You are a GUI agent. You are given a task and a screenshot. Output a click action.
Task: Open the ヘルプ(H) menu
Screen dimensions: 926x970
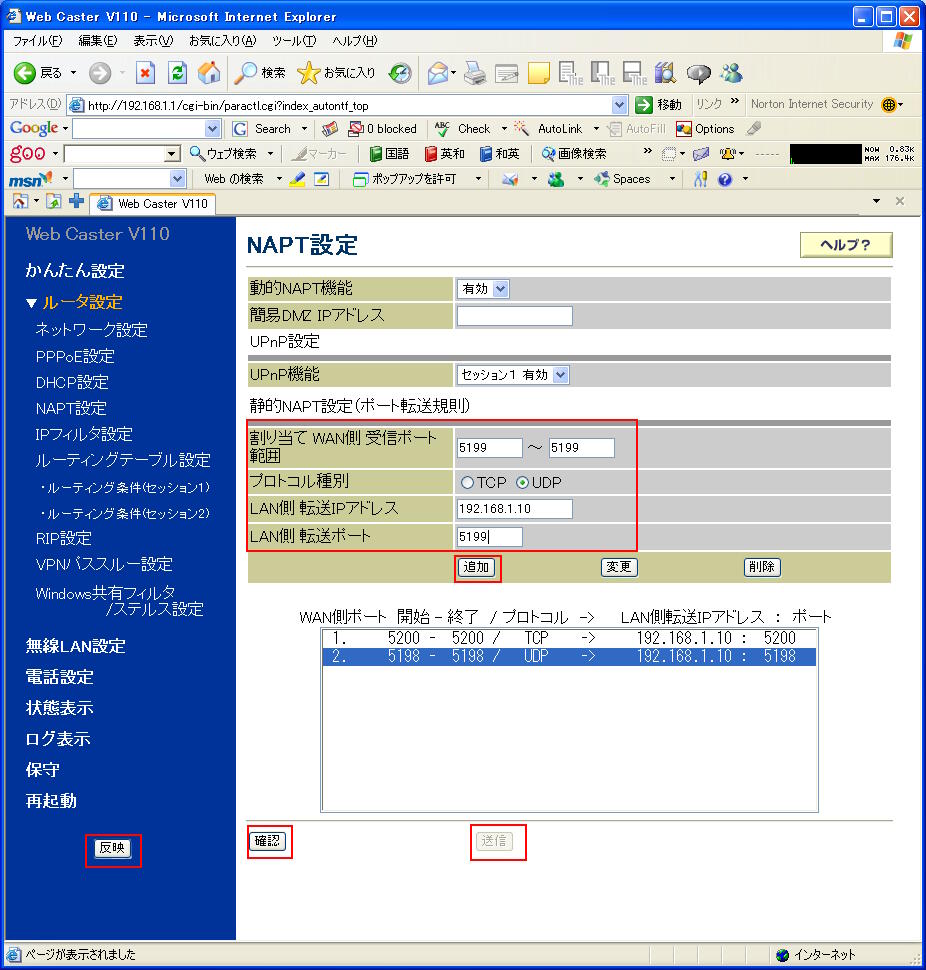354,41
